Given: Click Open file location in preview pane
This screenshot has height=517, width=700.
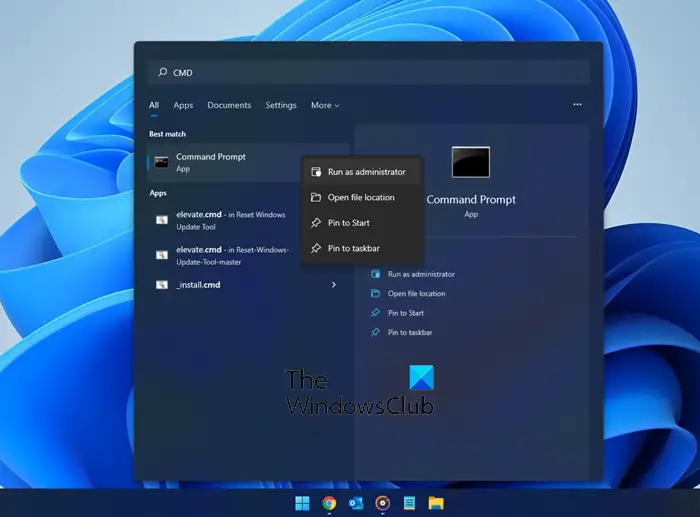Looking at the screenshot, I should (417, 294).
